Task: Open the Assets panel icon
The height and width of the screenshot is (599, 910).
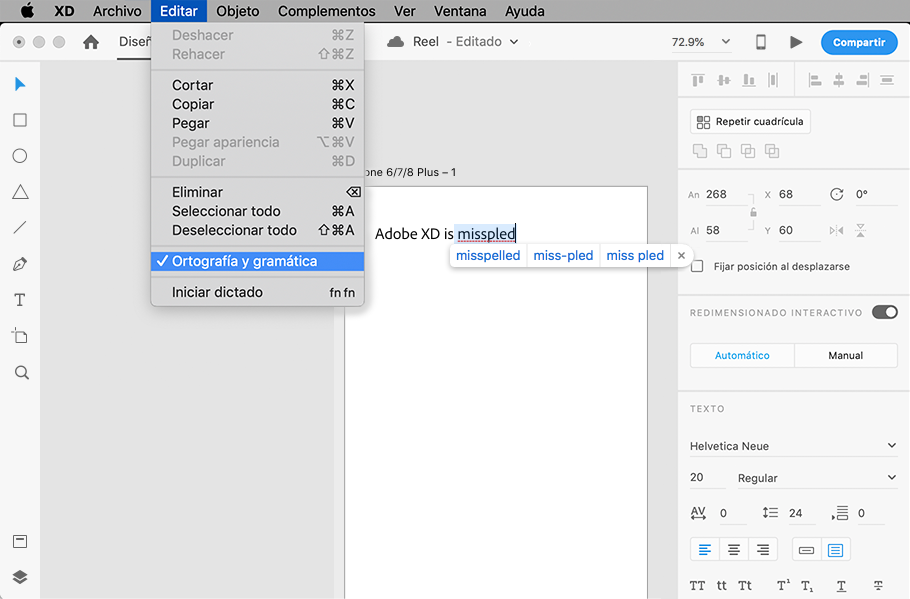Action: tap(20, 542)
